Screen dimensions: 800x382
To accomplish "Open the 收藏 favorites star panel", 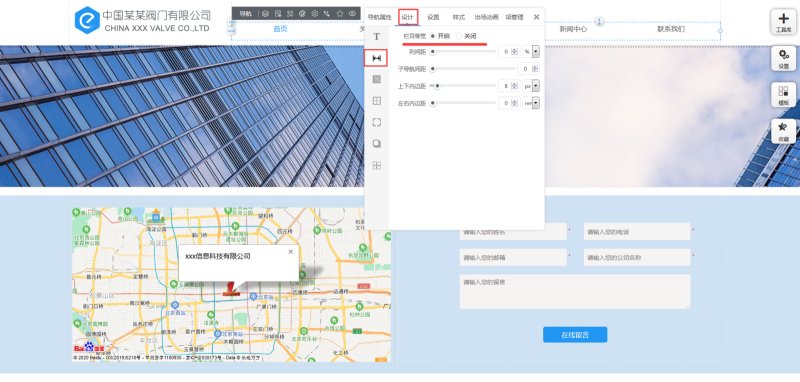I will coord(783,132).
